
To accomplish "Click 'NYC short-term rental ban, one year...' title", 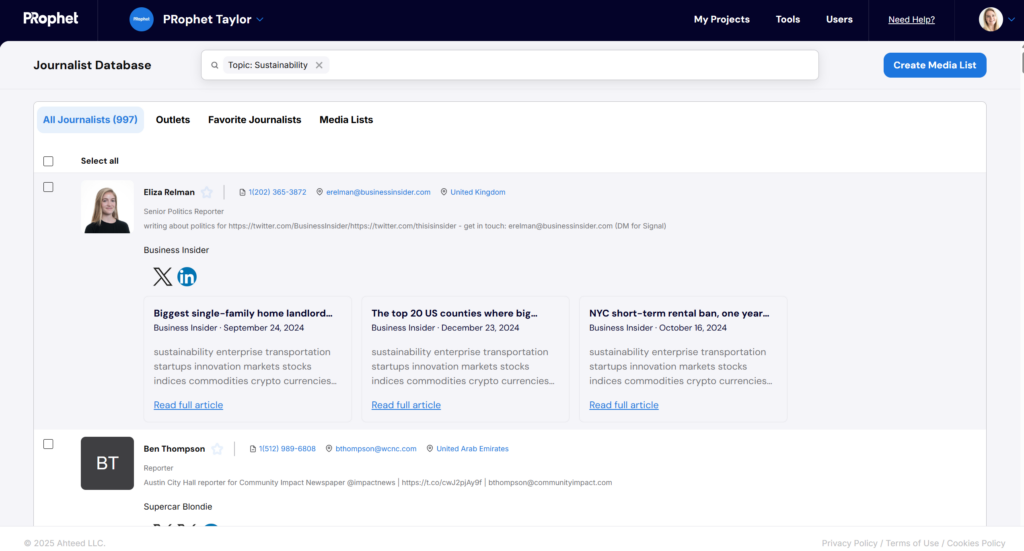I will click(x=679, y=313).
